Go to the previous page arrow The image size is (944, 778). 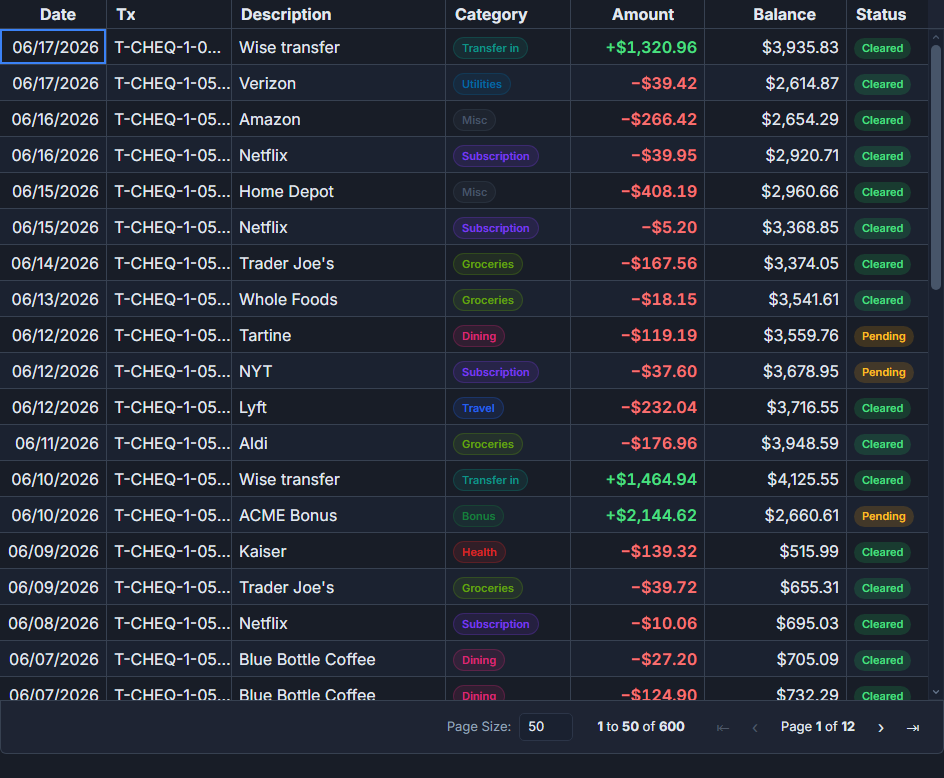coord(754,727)
